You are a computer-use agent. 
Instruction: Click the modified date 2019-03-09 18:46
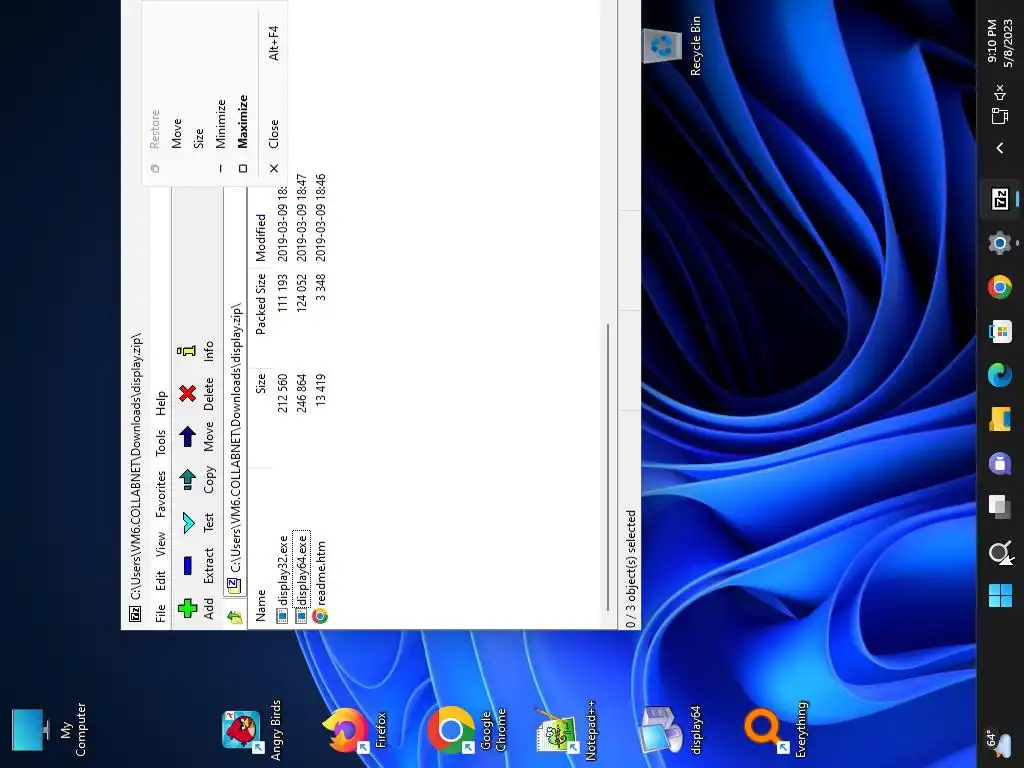(x=320, y=217)
